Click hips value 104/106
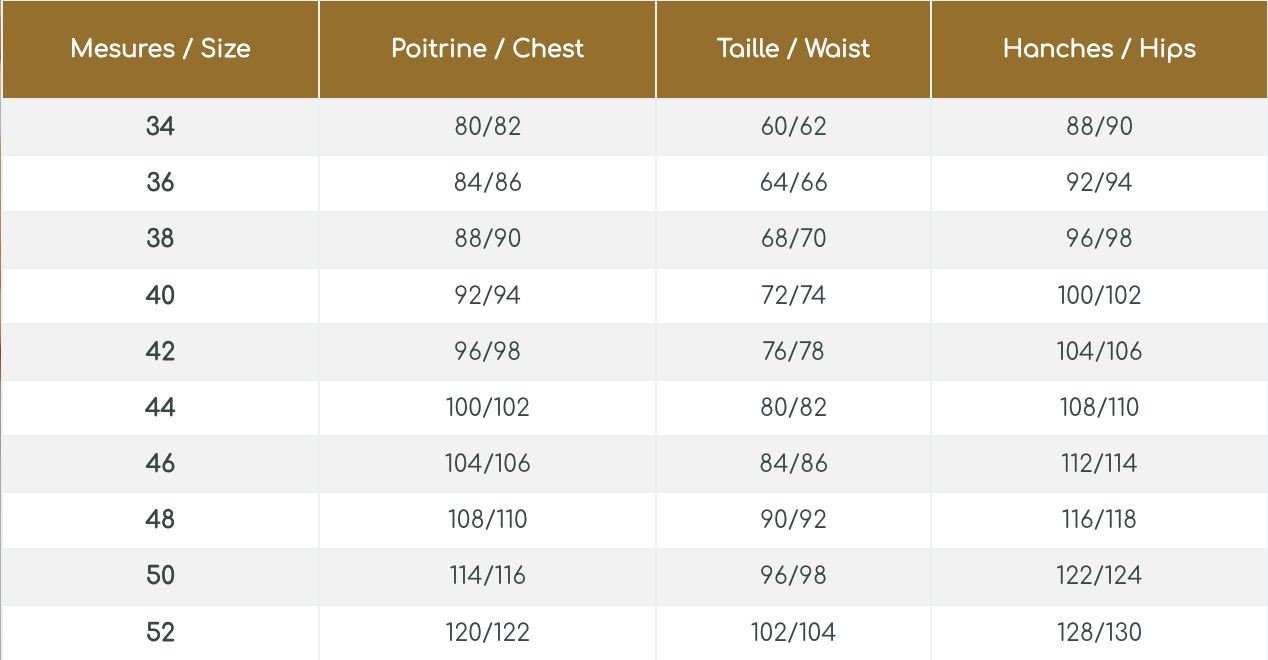 [1099, 351]
